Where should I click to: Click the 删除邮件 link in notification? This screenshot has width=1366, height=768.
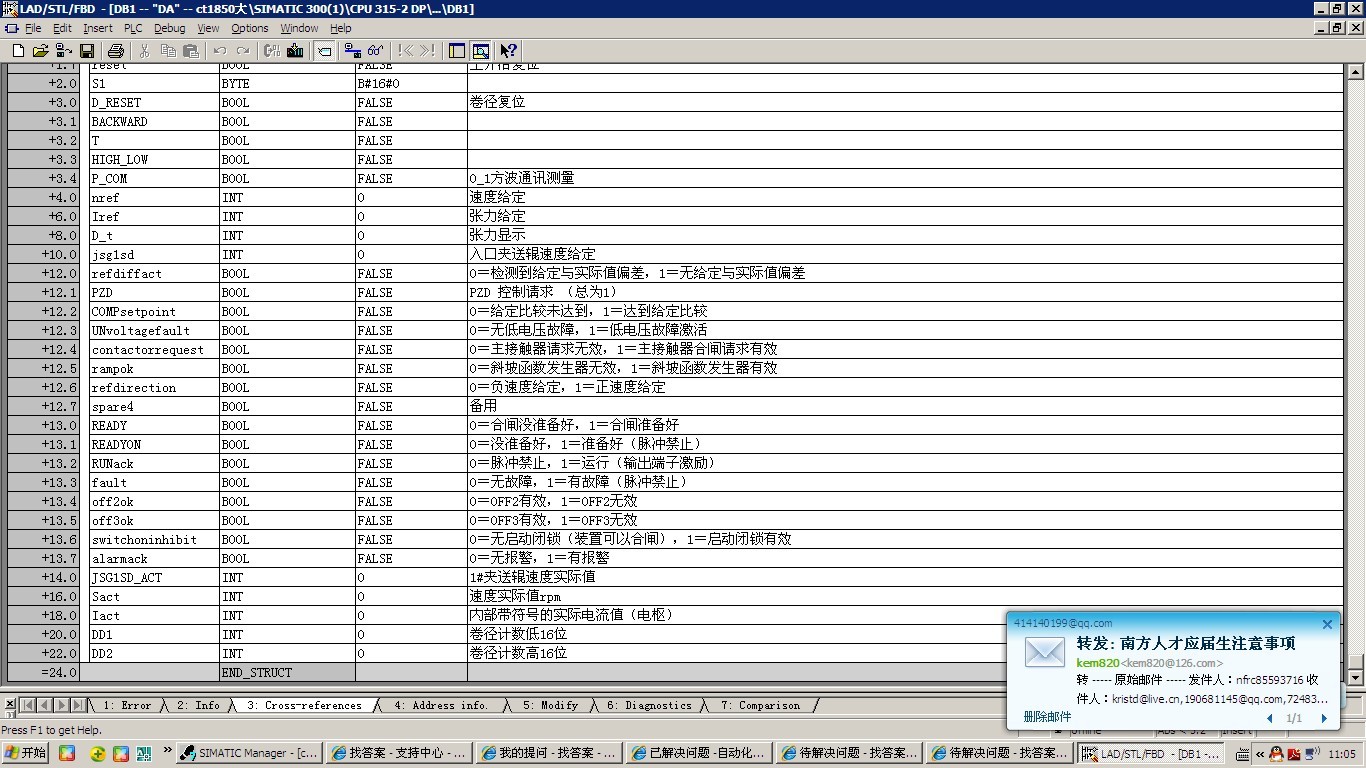tap(1047, 717)
